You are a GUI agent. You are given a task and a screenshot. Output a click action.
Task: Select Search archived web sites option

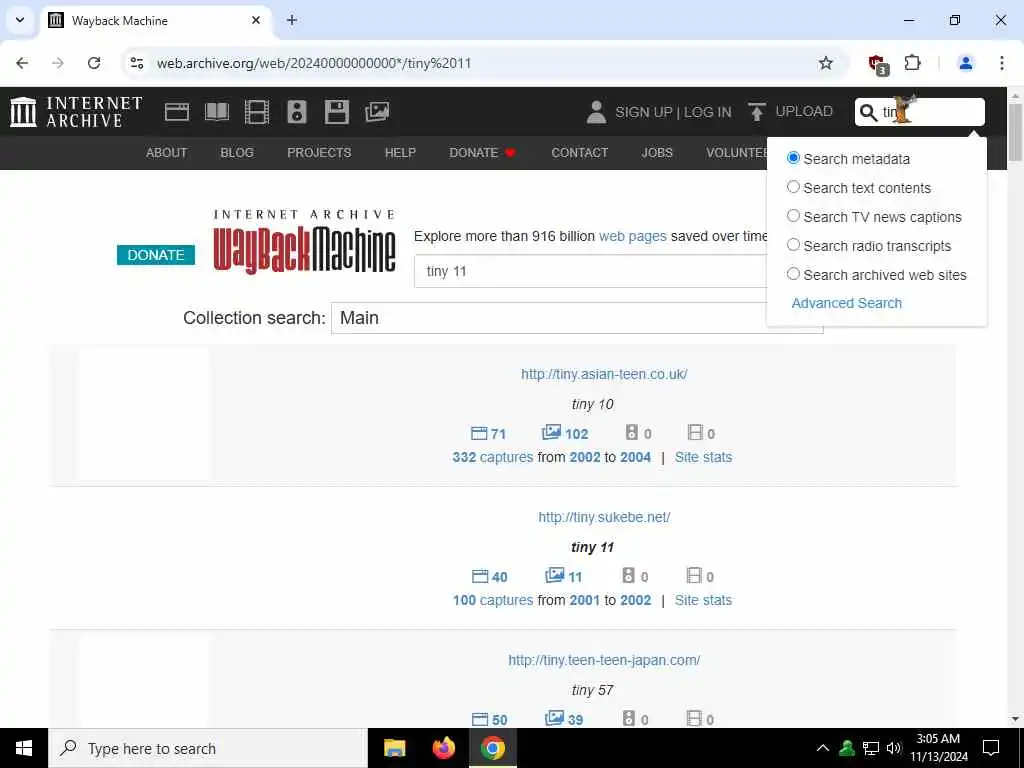793,274
